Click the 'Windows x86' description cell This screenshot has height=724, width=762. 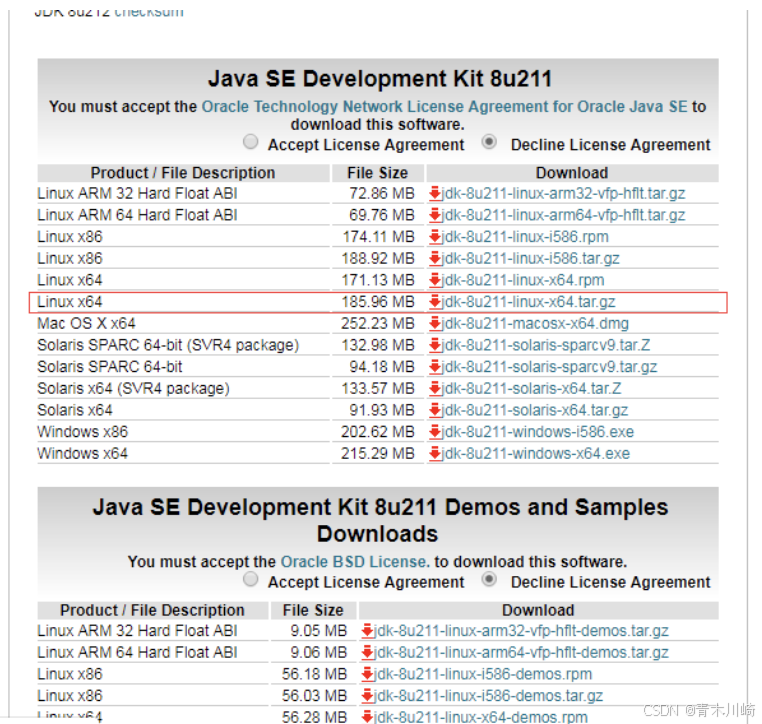tap(83, 431)
